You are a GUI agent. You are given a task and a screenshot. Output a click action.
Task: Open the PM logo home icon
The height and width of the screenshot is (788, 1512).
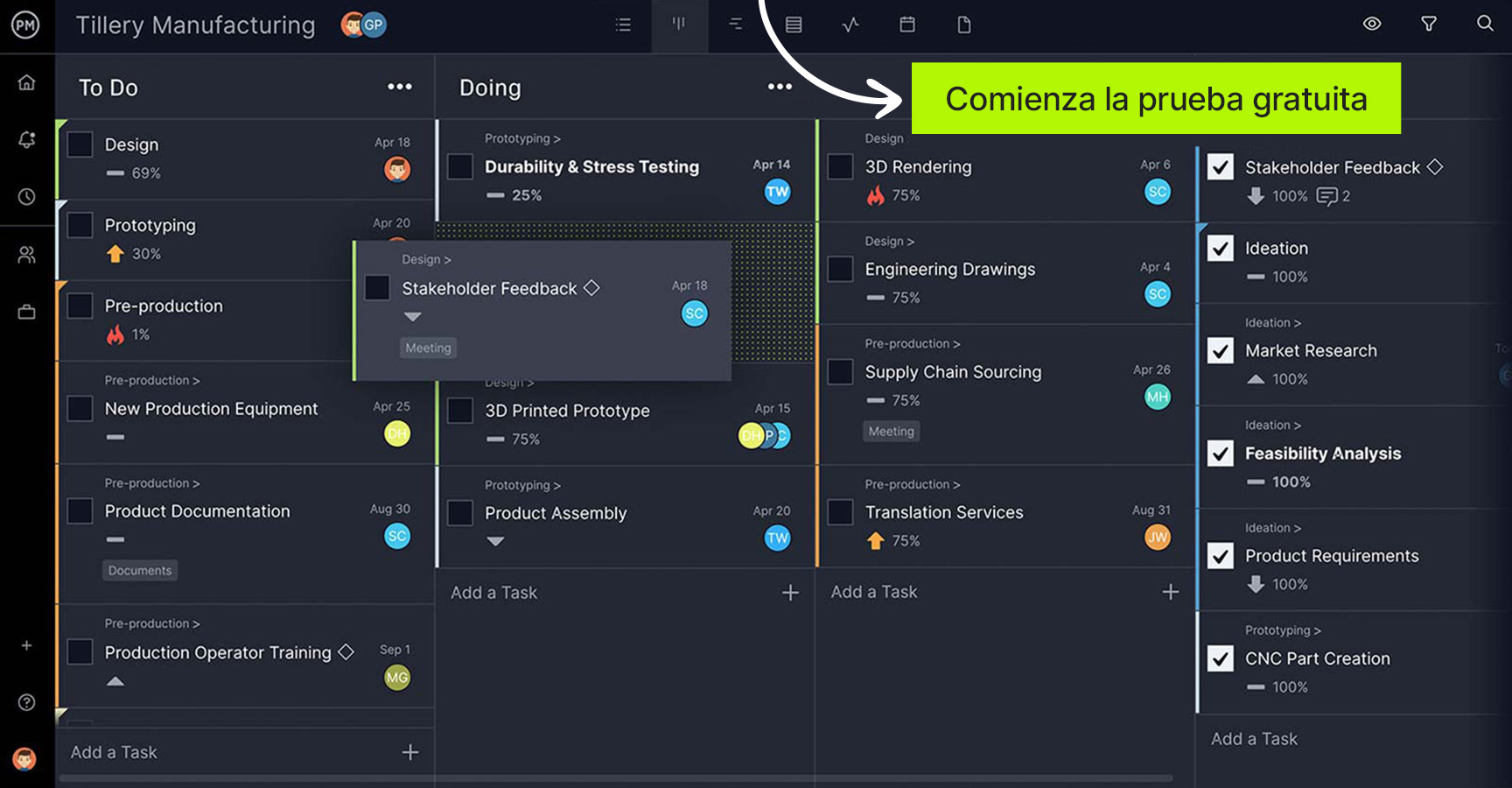pos(25,25)
